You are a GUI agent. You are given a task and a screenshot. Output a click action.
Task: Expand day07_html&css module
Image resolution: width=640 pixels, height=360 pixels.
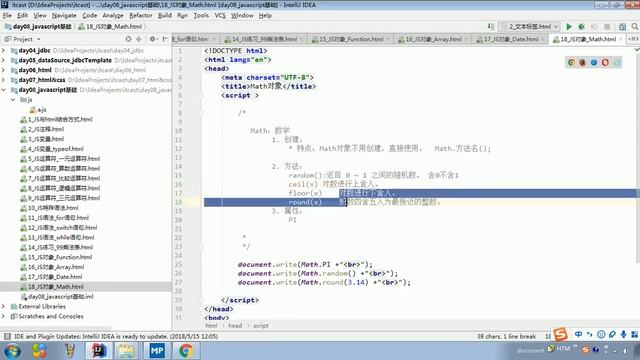coord(4,80)
